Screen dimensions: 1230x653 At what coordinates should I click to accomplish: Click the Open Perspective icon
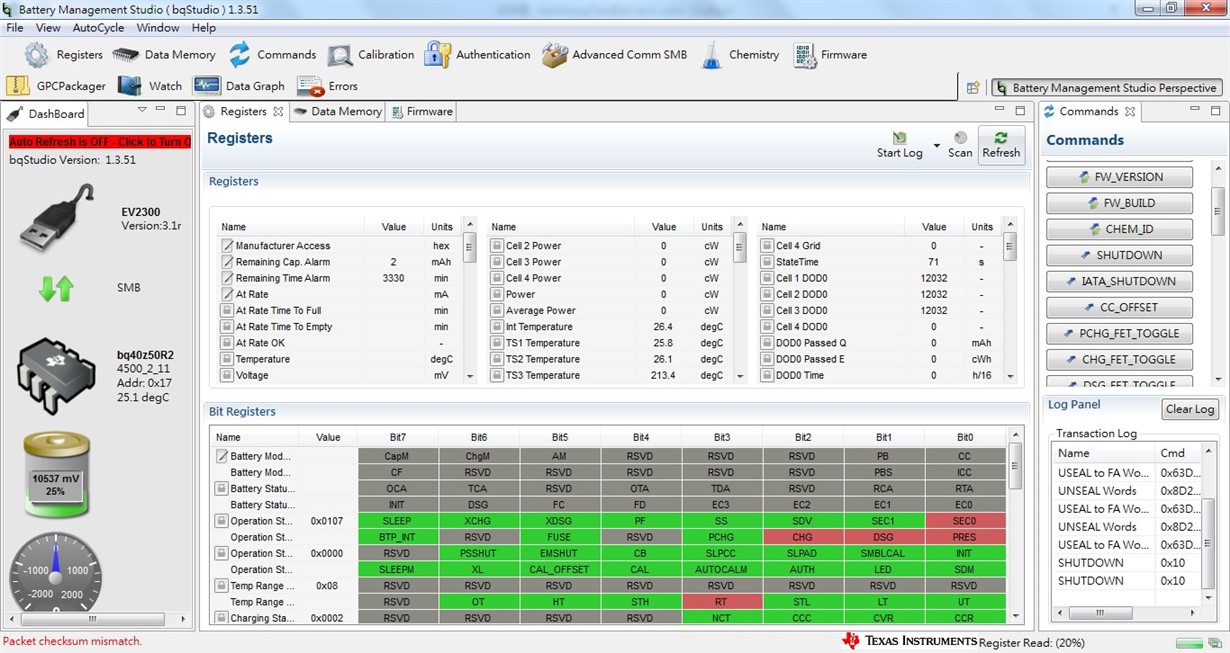pyautogui.click(x=973, y=88)
